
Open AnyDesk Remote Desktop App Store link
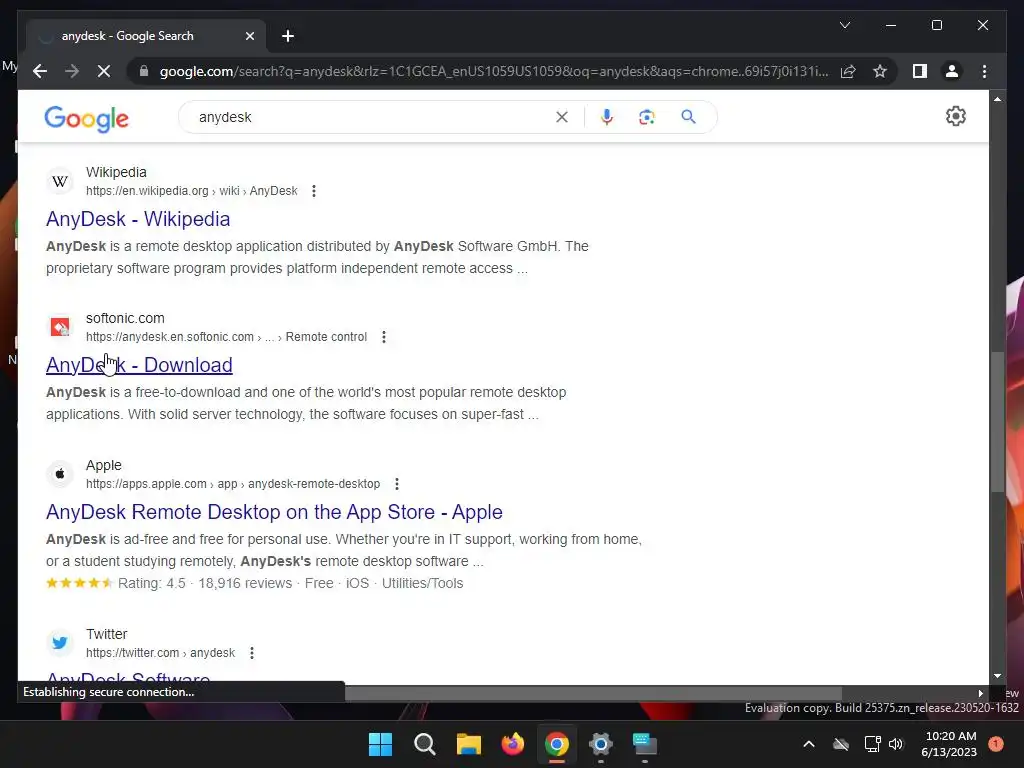pos(274,512)
